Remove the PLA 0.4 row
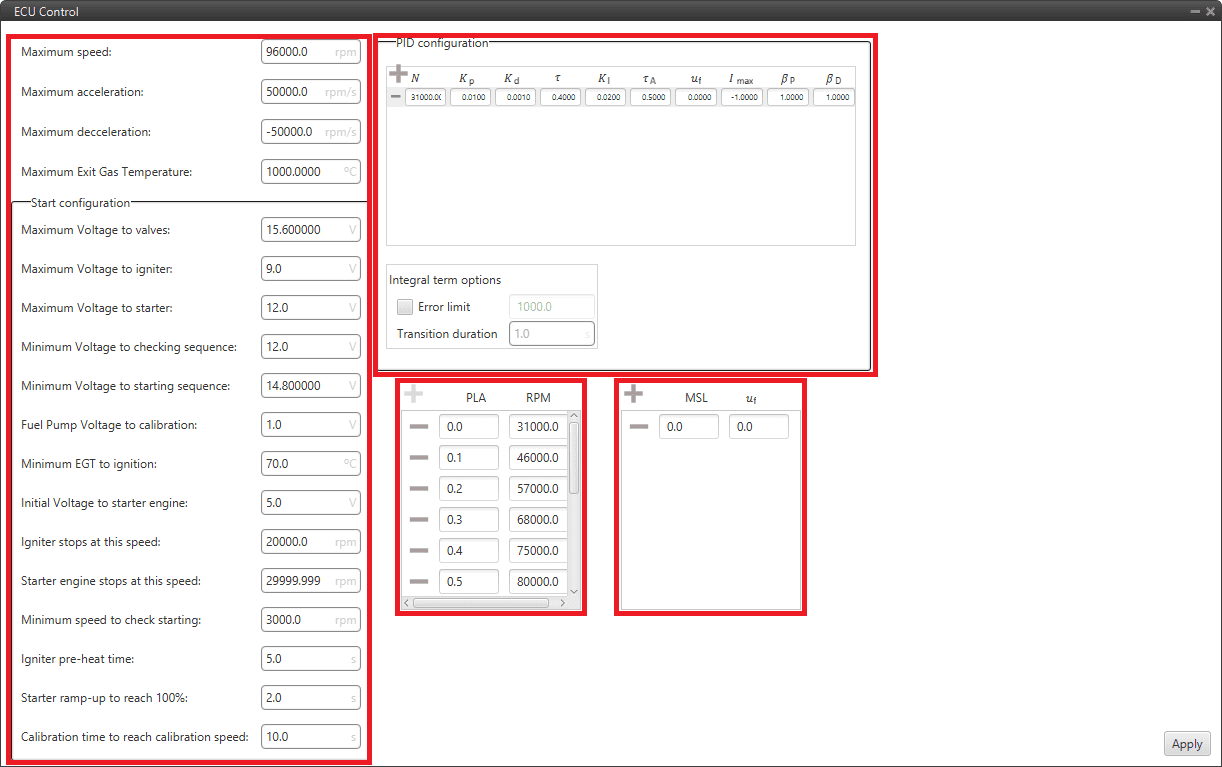The height and width of the screenshot is (767, 1222). point(419,551)
